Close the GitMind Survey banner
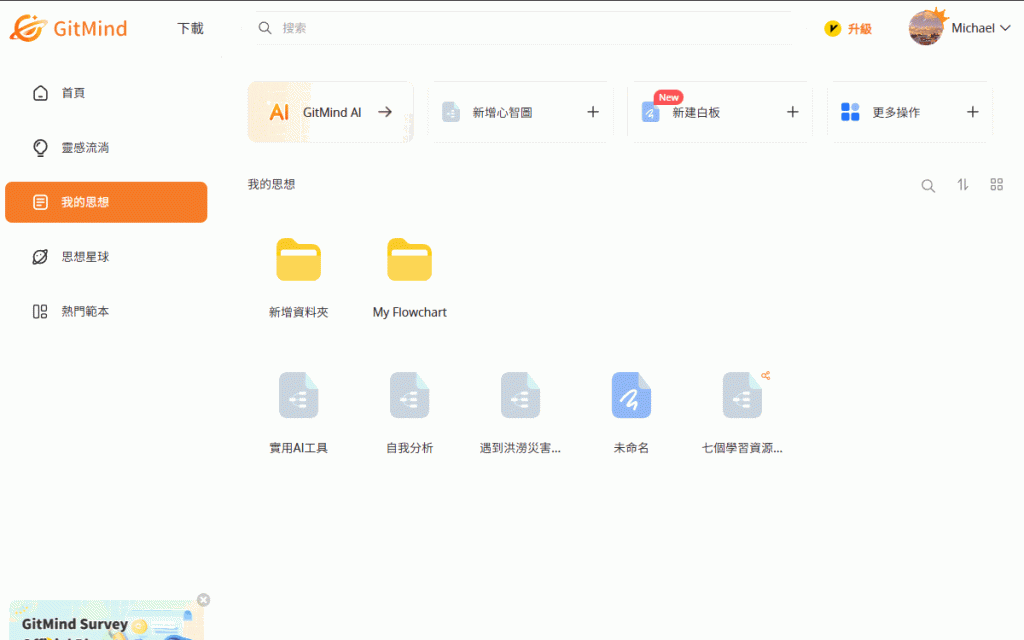 click(204, 600)
